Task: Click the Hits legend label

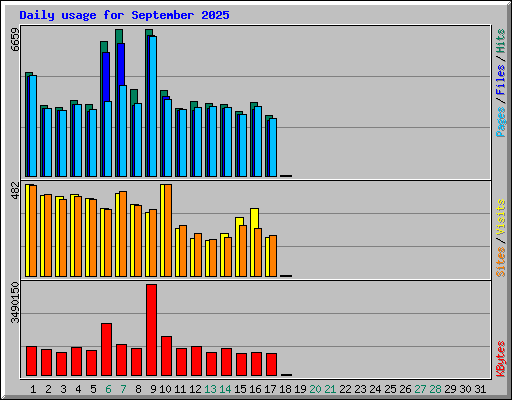Action: click(500, 41)
